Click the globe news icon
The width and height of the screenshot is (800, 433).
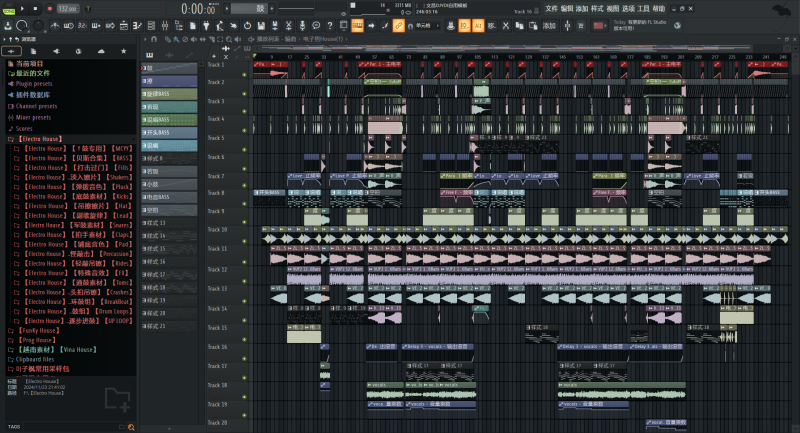(678, 26)
